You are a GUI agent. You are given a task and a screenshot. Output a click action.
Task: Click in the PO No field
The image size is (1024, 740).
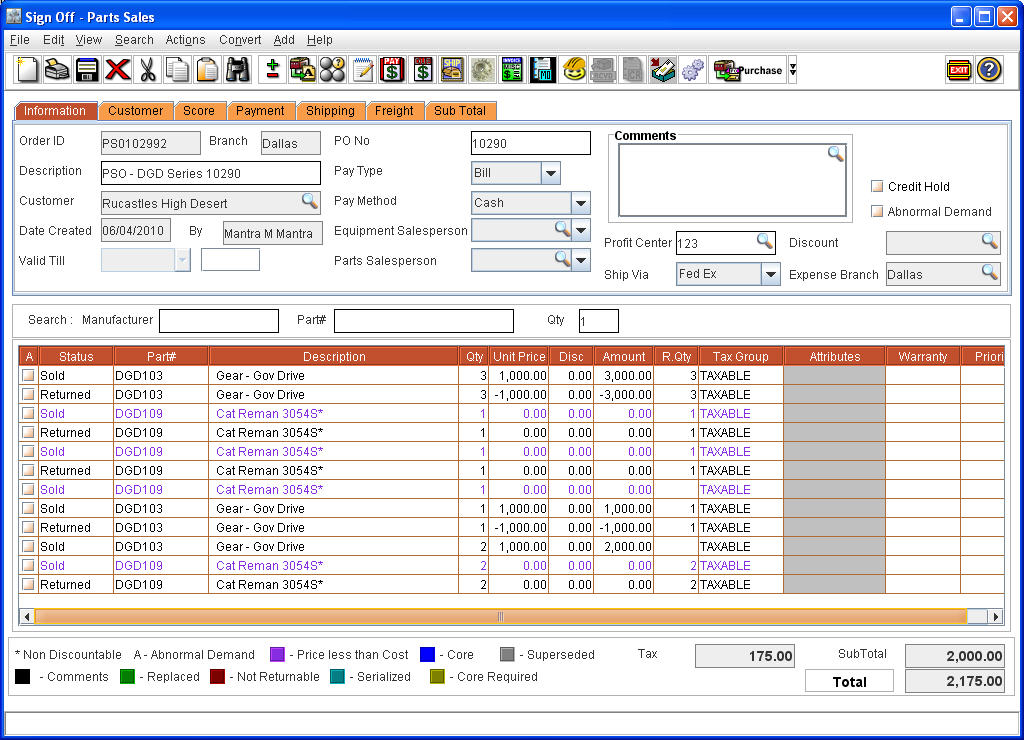(x=530, y=143)
